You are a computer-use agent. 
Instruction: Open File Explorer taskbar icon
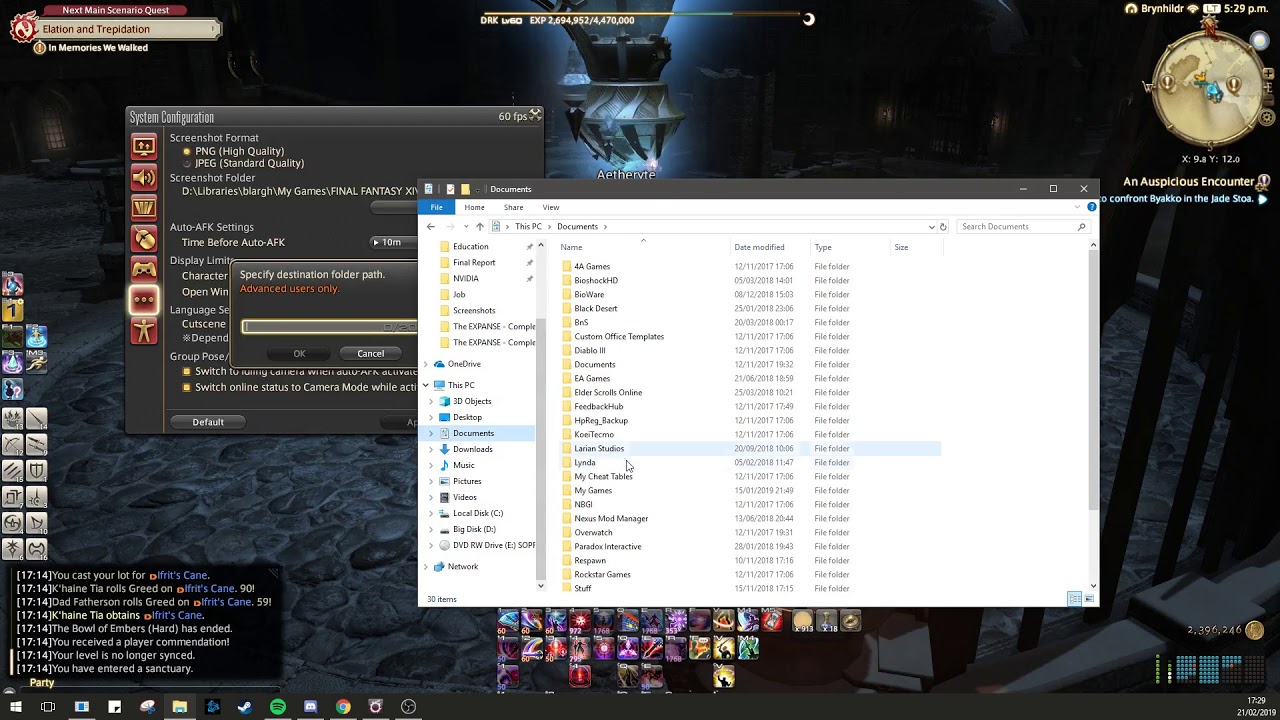(180, 707)
